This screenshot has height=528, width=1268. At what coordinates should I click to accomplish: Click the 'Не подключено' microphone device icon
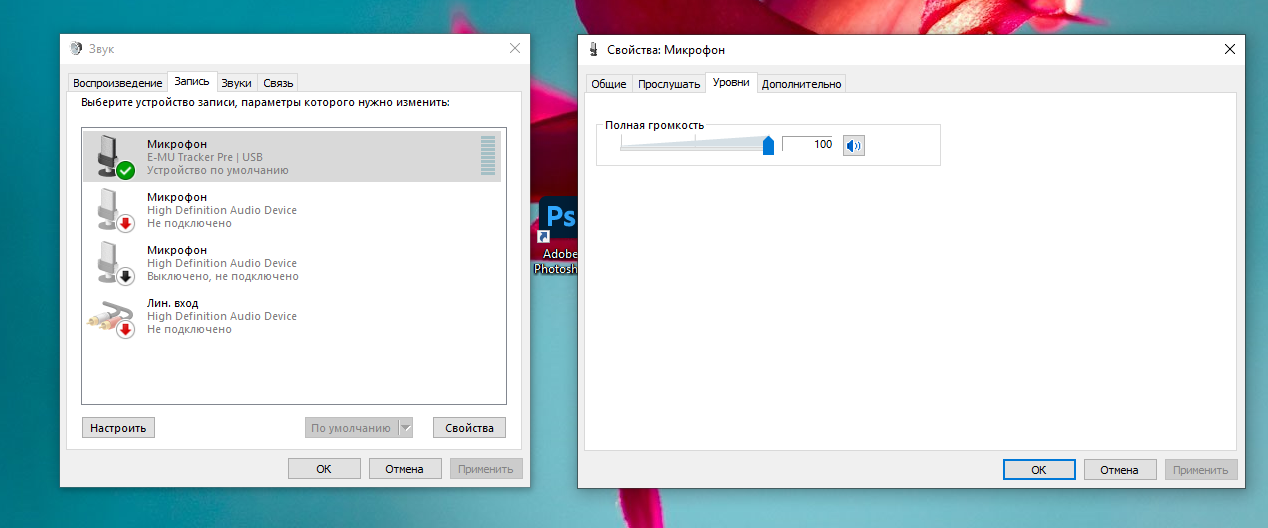click(x=114, y=210)
